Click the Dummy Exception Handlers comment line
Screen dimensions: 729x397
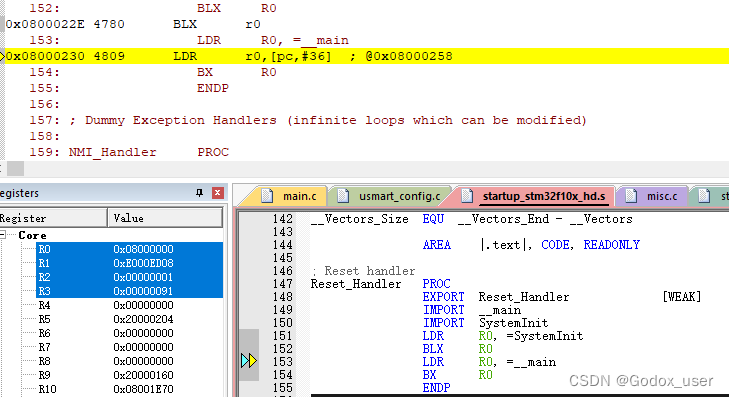click(x=308, y=120)
